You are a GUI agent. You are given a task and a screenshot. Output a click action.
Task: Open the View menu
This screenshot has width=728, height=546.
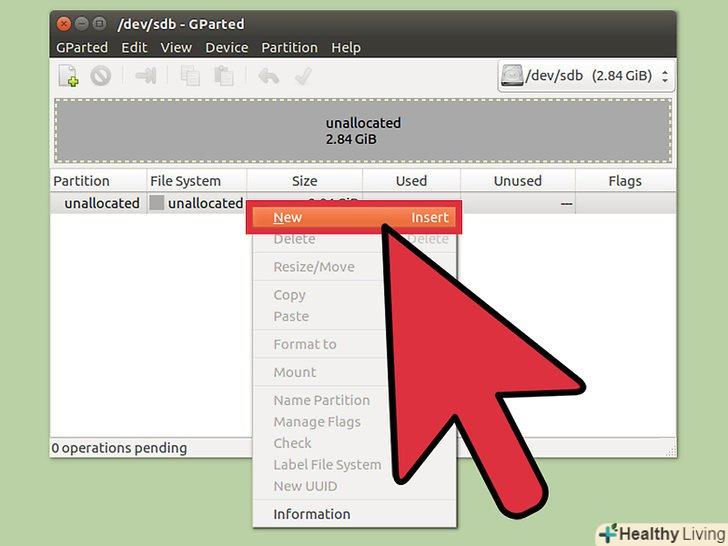coord(176,47)
